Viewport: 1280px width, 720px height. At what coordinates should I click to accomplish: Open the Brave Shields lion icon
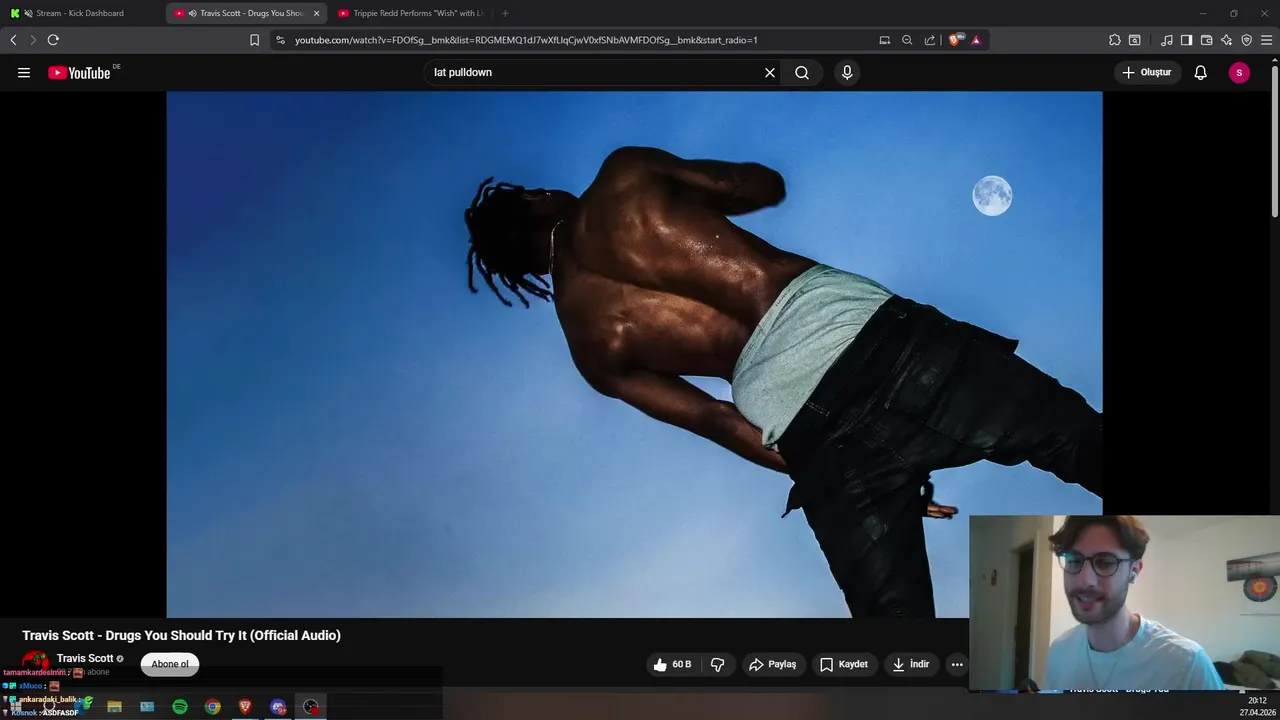coord(955,40)
